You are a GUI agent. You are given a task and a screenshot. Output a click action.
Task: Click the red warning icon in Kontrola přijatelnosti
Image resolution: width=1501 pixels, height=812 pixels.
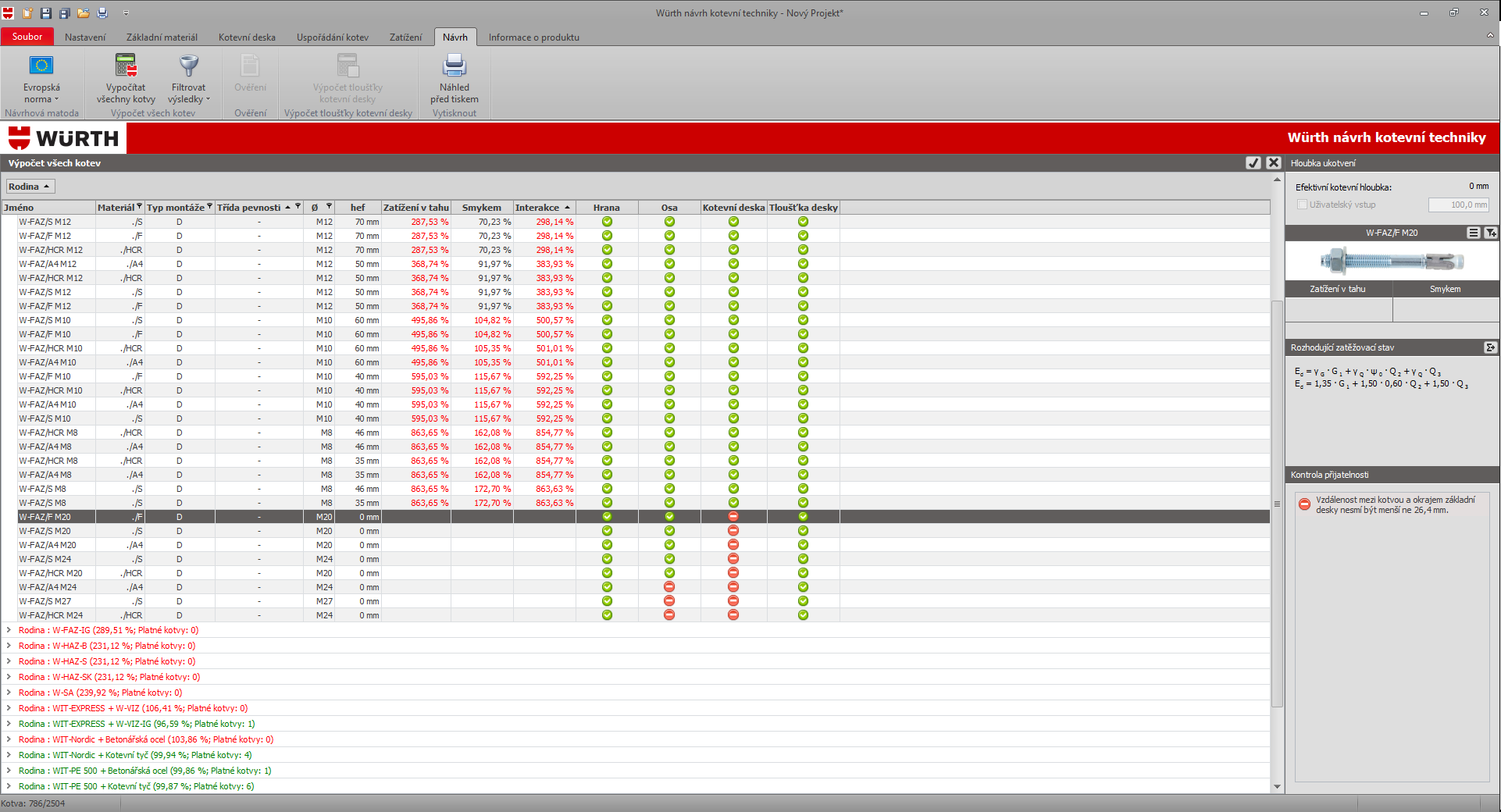tap(1304, 504)
